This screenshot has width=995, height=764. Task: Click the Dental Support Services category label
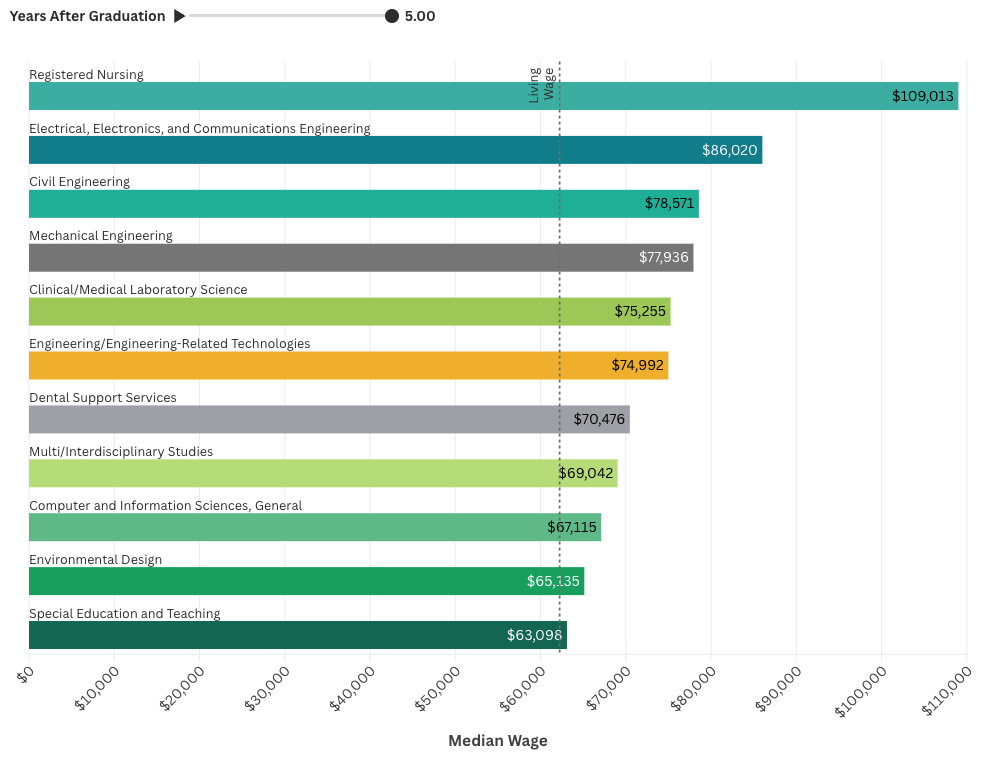click(x=103, y=397)
